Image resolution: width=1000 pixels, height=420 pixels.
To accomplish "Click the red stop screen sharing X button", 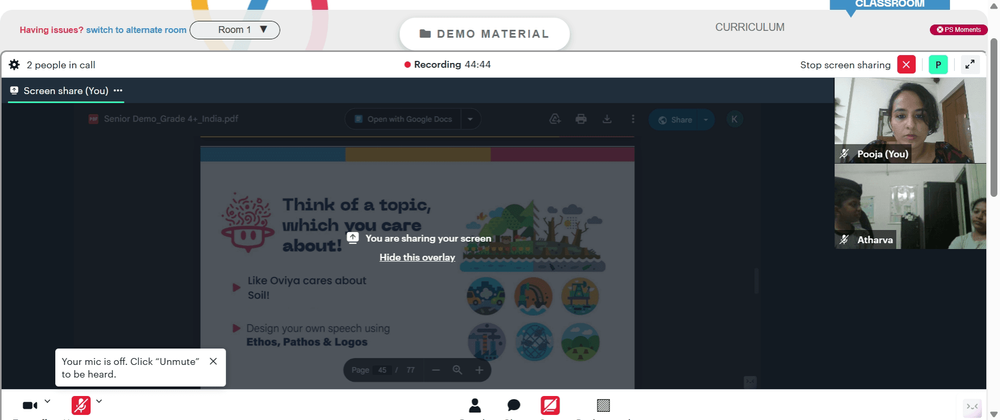I will (906, 64).
